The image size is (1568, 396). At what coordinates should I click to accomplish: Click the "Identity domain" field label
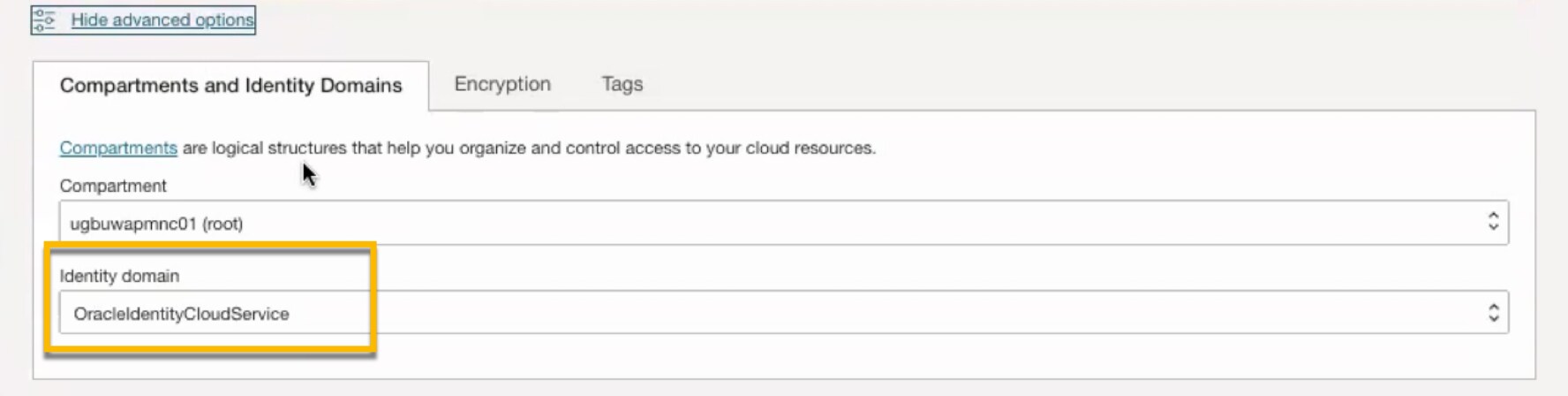(119, 276)
